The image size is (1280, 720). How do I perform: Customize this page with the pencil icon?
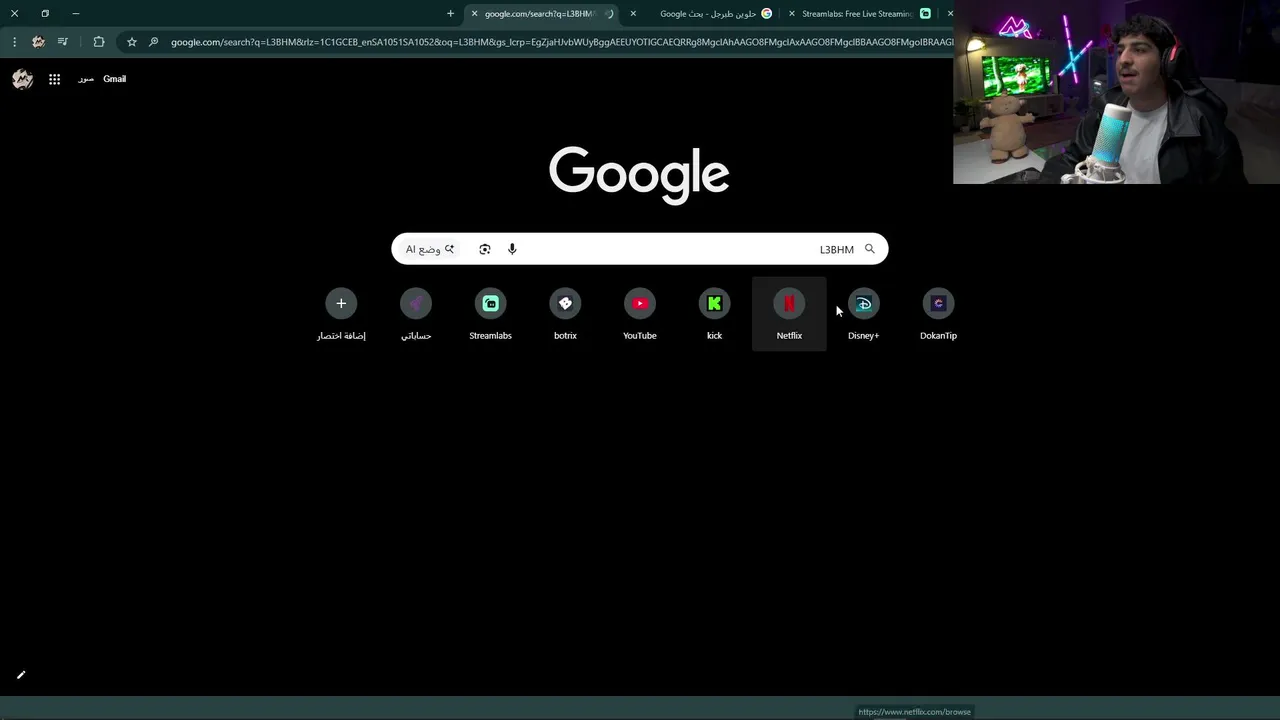[x=21, y=675]
